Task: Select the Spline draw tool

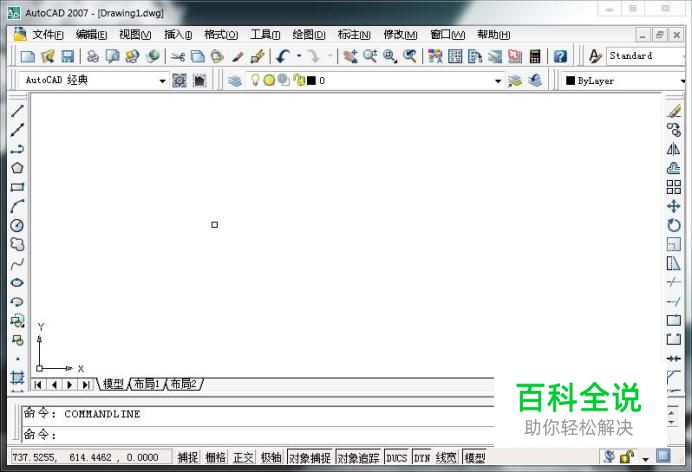Action: (17, 264)
